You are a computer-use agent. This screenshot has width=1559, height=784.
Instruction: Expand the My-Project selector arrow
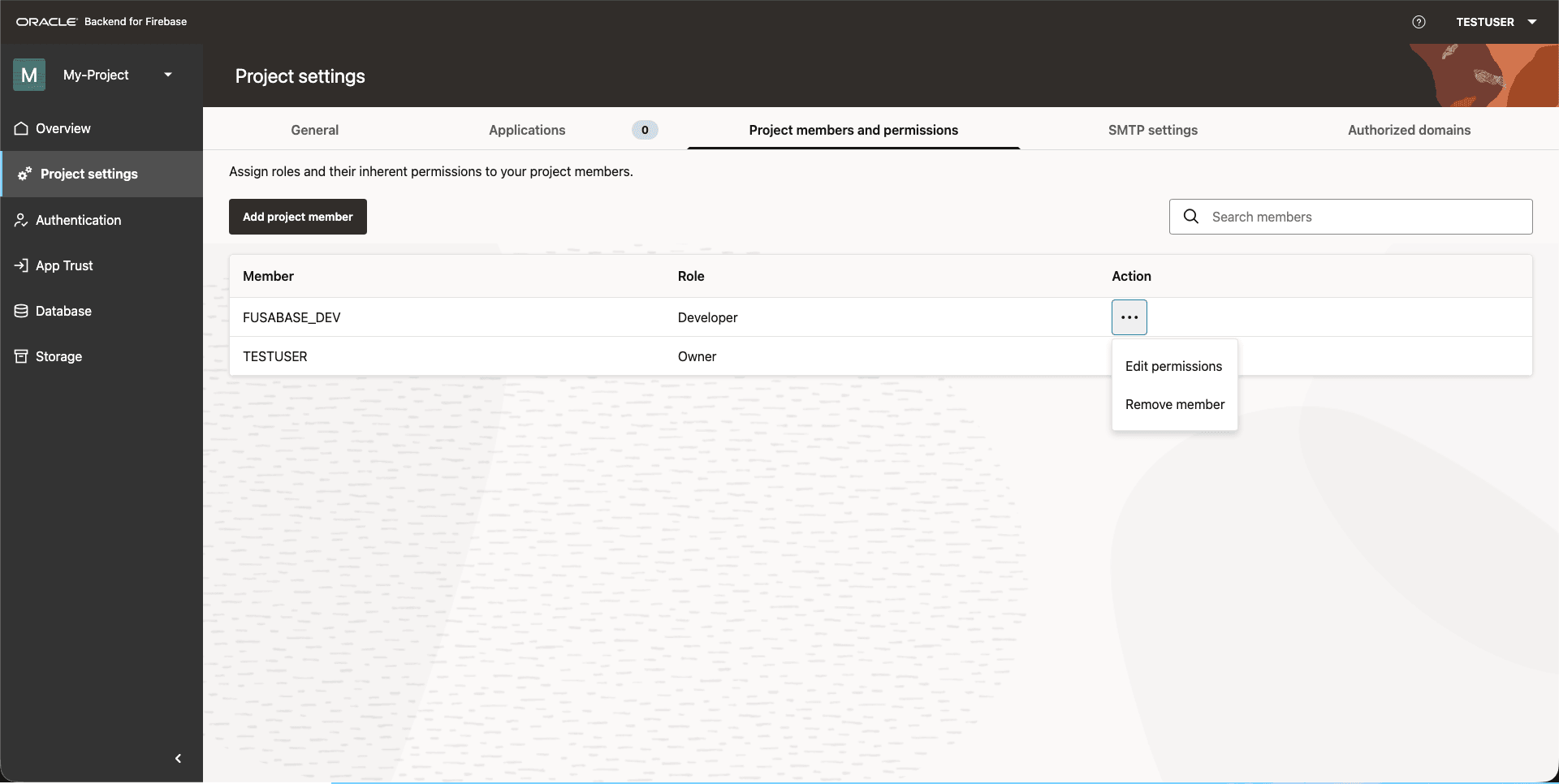168,75
